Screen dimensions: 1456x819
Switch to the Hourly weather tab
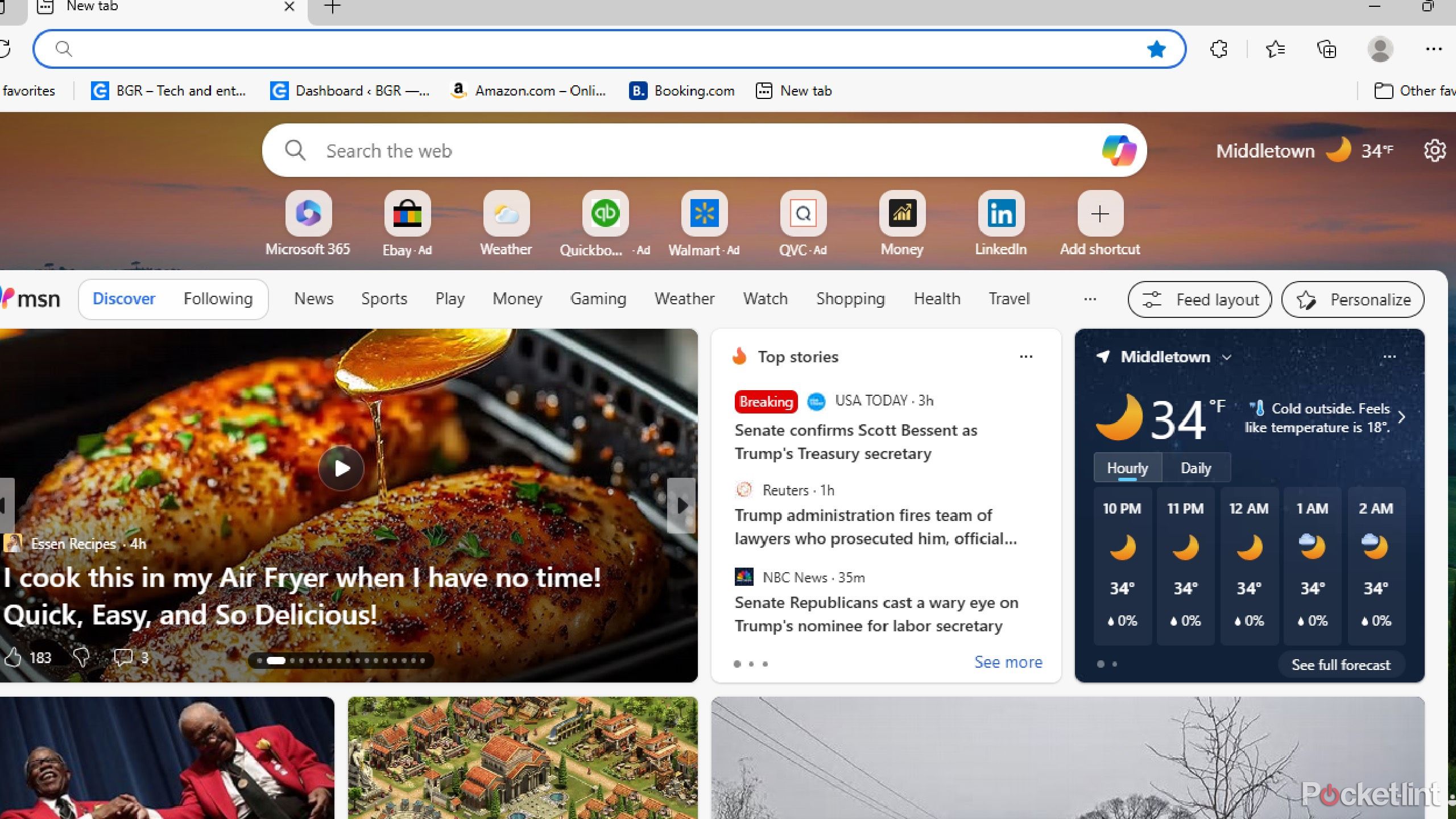point(1127,468)
